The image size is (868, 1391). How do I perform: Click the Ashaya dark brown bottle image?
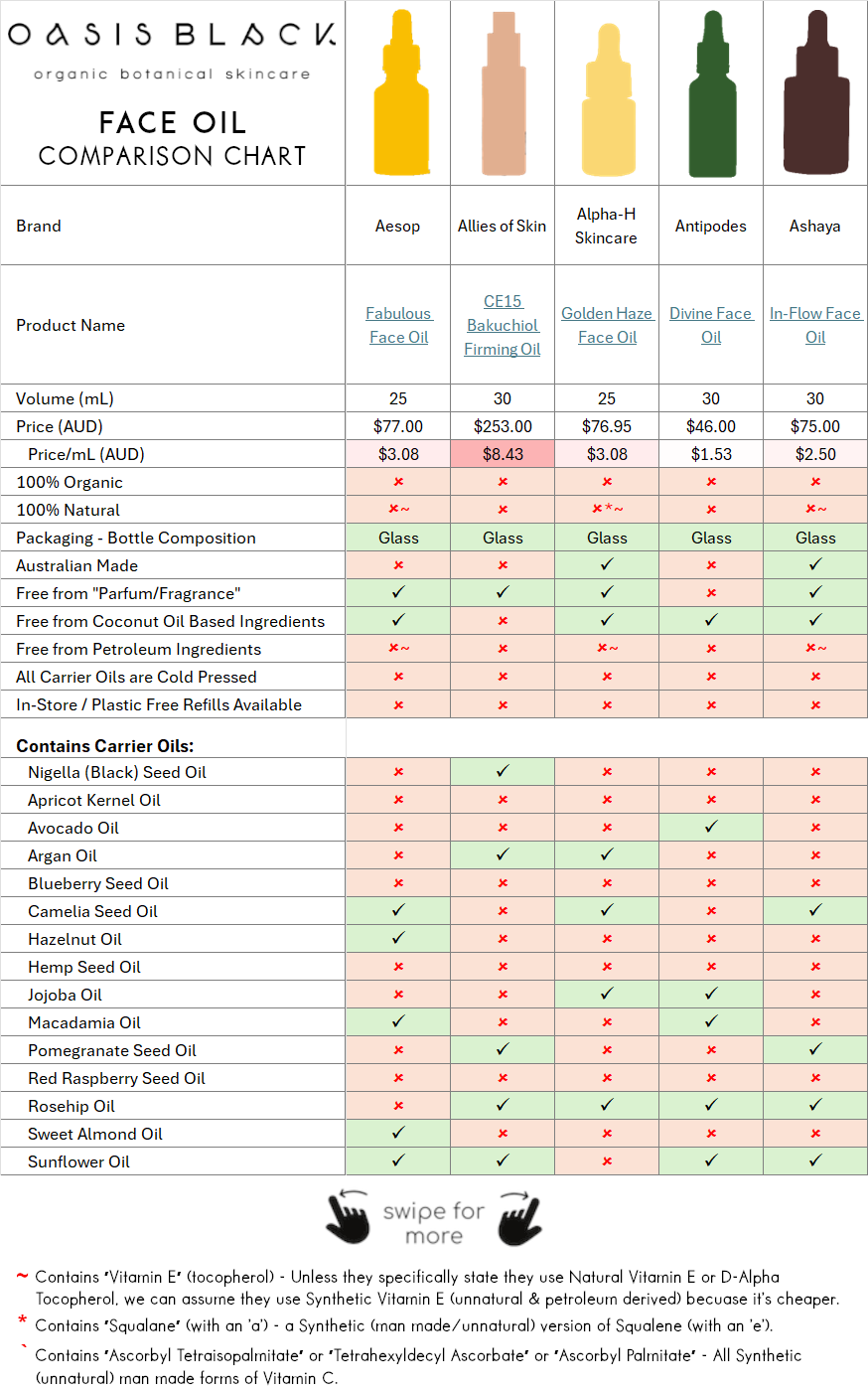coord(817,92)
